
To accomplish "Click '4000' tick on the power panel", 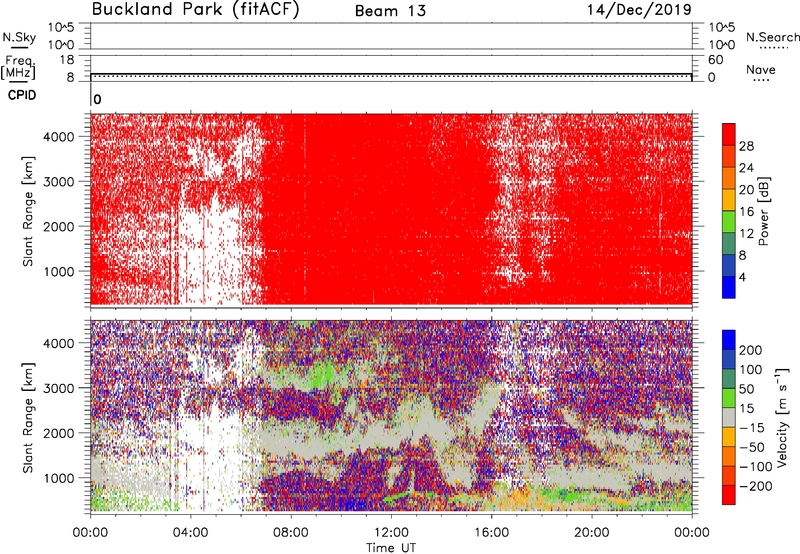I will [59, 137].
